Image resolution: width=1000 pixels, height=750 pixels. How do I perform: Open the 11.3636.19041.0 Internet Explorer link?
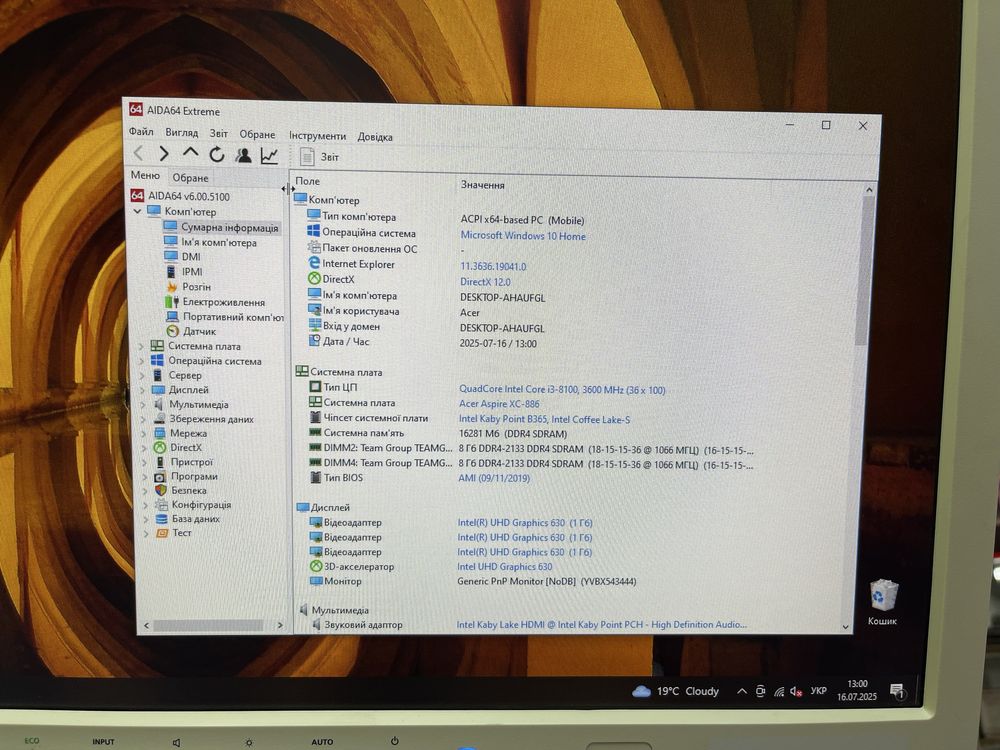click(493, 267)
